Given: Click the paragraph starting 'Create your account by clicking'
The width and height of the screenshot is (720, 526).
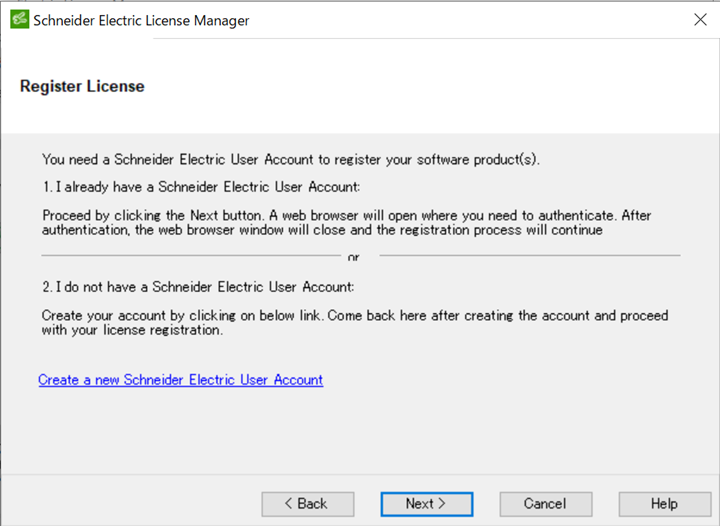Looking at the screenshot, I should [355, 323].
